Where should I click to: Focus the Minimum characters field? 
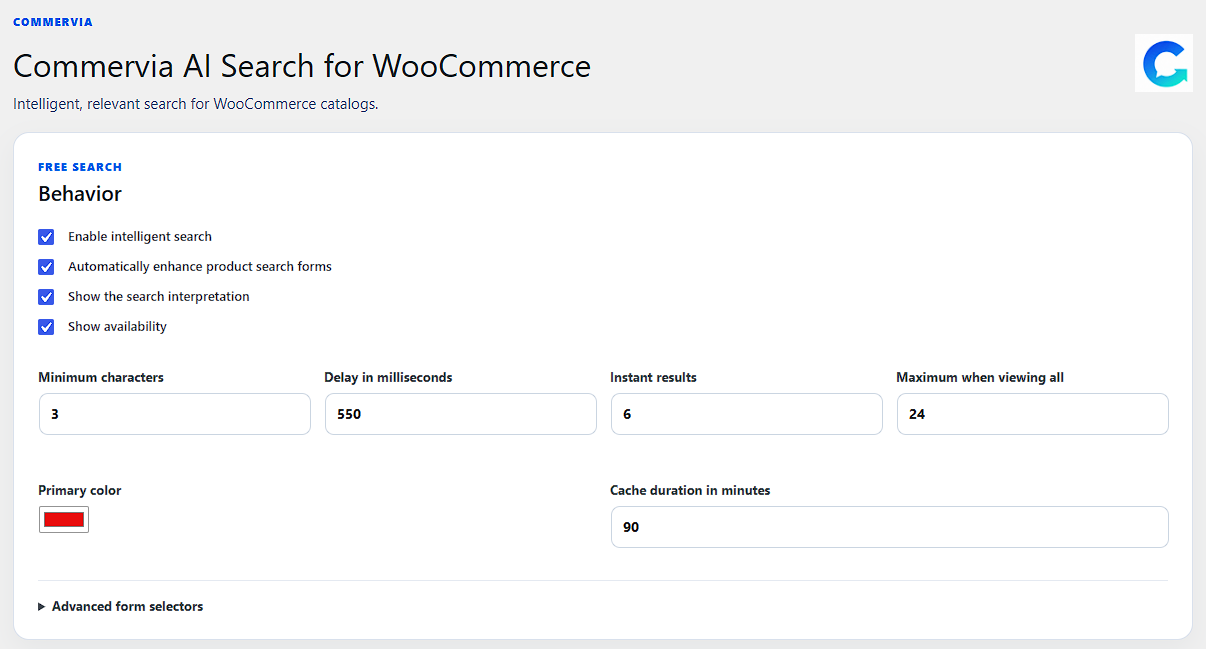175,414
